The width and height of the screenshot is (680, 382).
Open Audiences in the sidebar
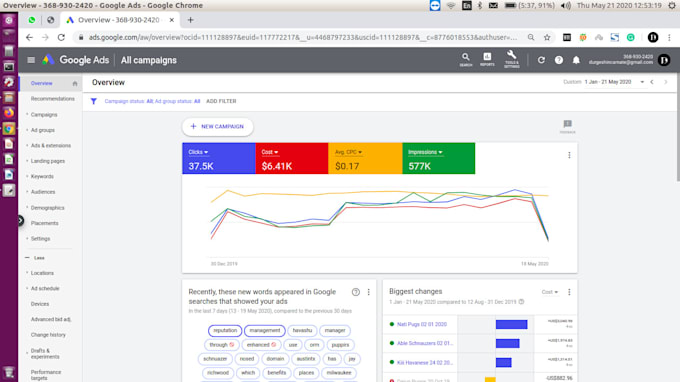[43, 192]
